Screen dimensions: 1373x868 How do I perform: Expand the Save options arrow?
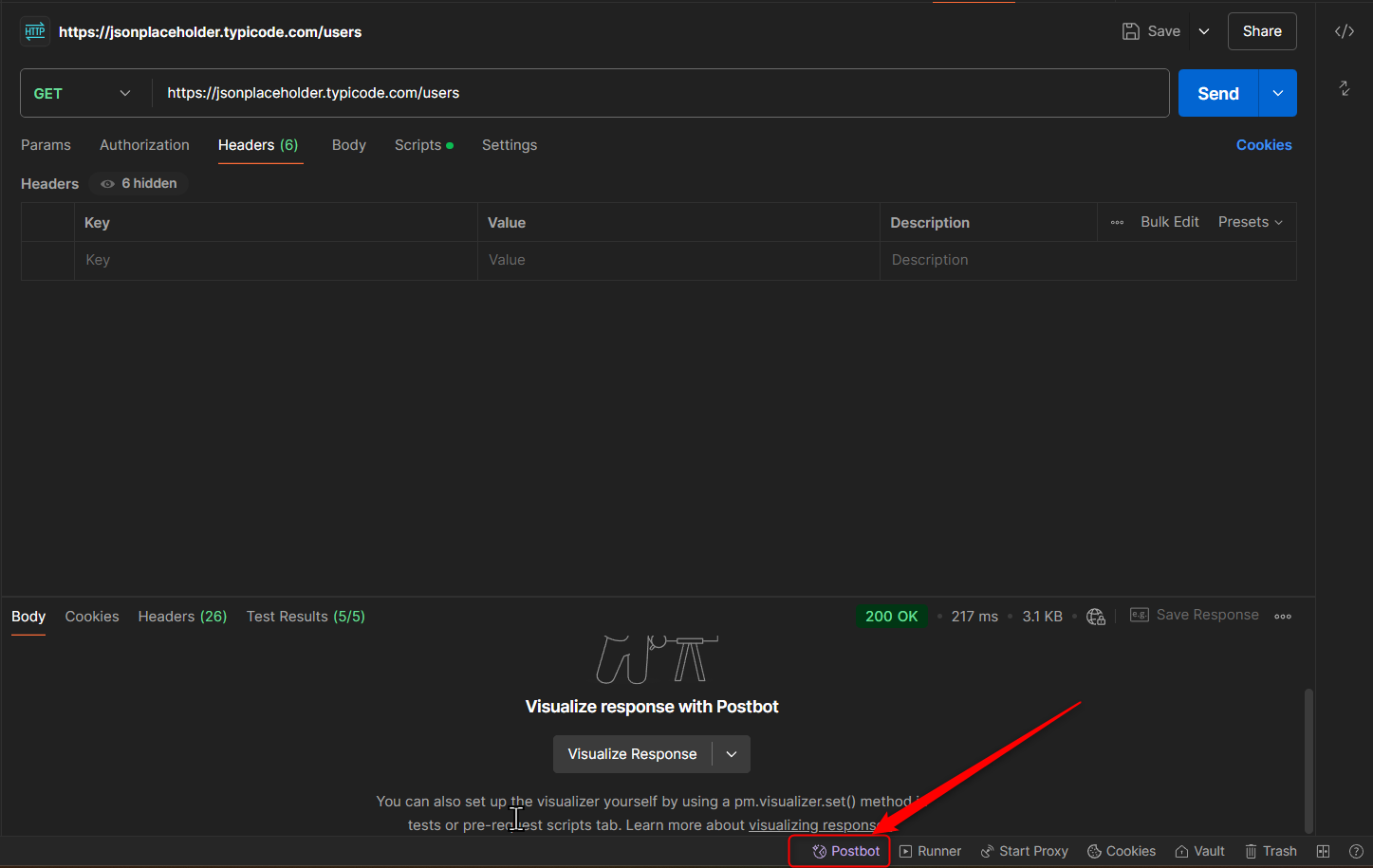(x=1204, y=31)
